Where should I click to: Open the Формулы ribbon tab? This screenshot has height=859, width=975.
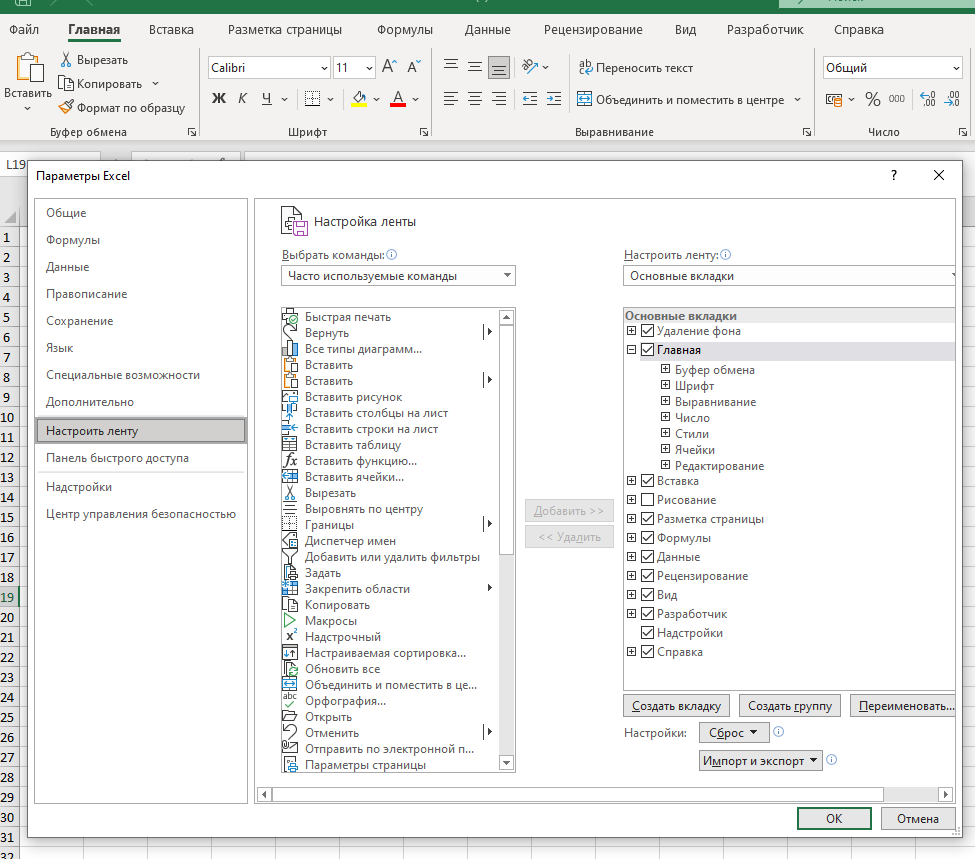(405, 29)
